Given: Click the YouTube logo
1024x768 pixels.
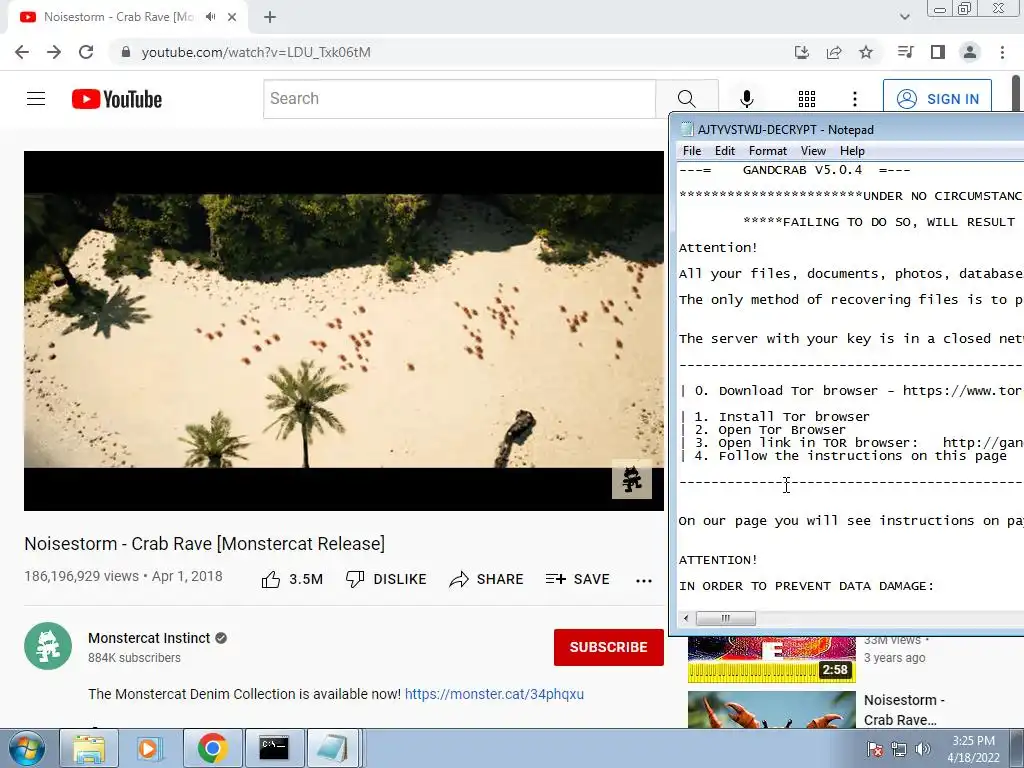Looking at the screenshot, I should [x=117, y=99].
